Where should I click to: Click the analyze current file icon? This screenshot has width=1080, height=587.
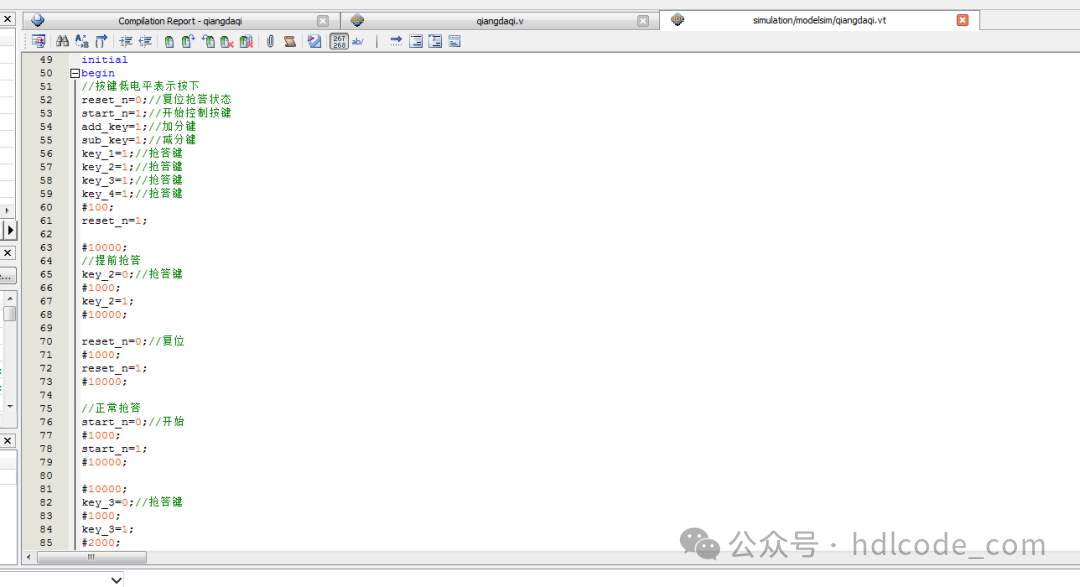pos(314,41)
